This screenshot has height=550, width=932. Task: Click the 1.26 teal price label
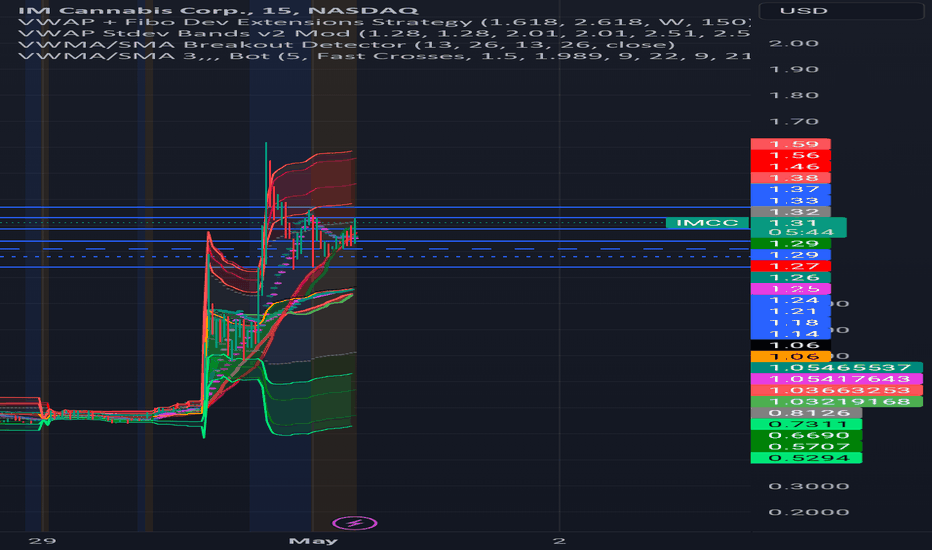point(791,277)
